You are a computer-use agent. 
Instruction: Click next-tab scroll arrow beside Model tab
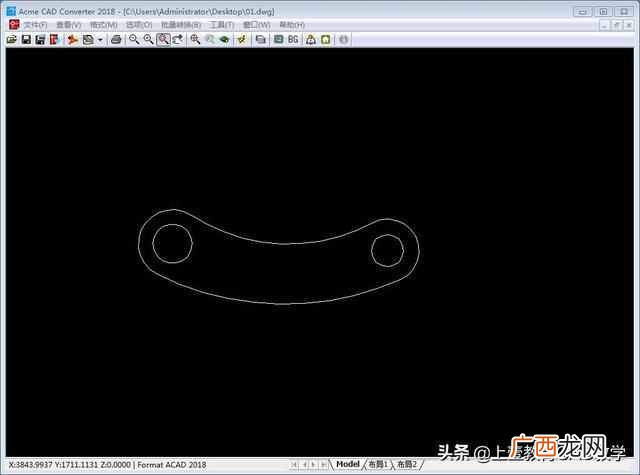click(313, 465)
